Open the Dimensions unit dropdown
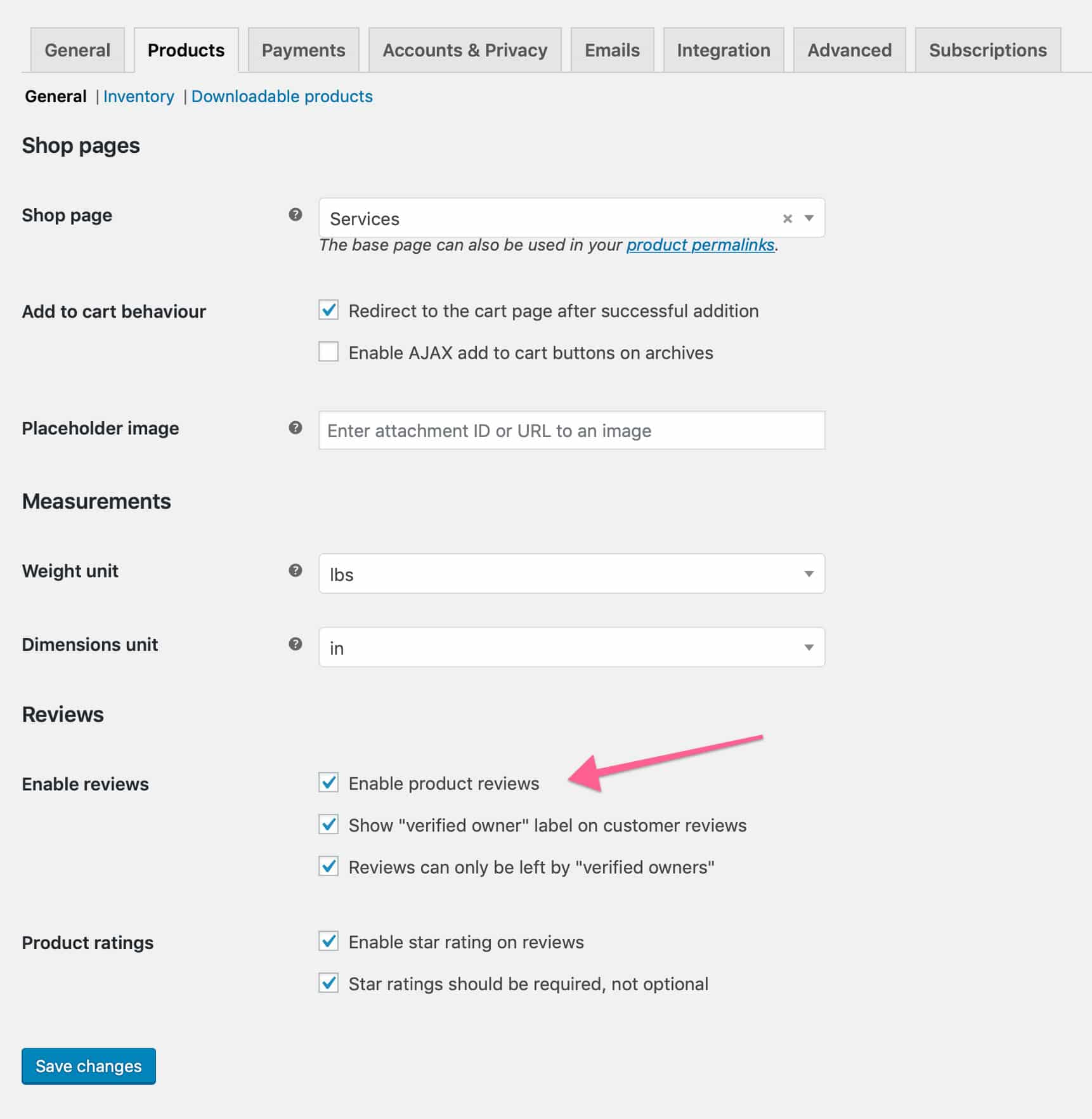1092x1119 pixels. pyautogui.click(x=571, y=648)
